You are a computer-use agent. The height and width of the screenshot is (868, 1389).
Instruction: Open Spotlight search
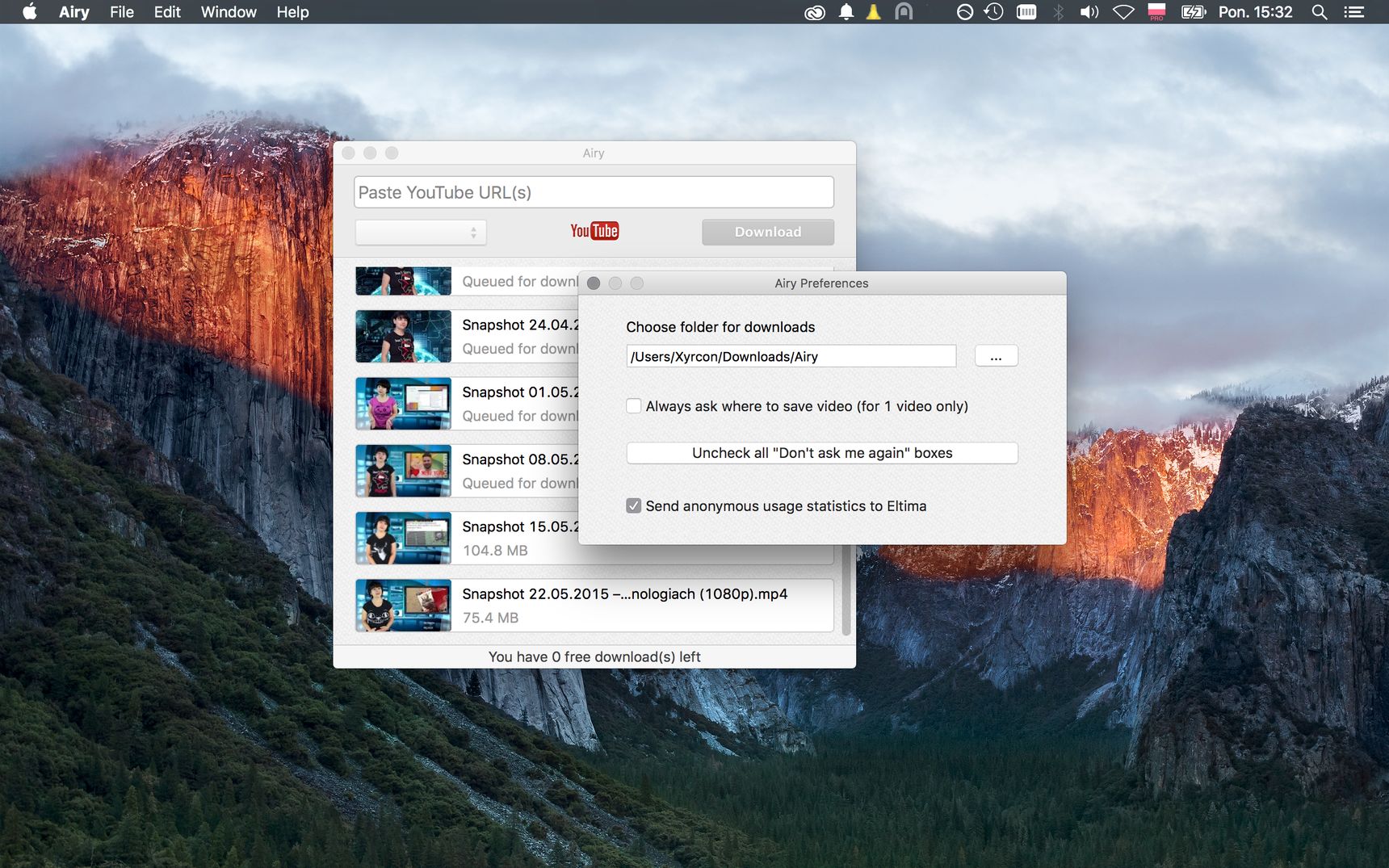point(1320,11)
